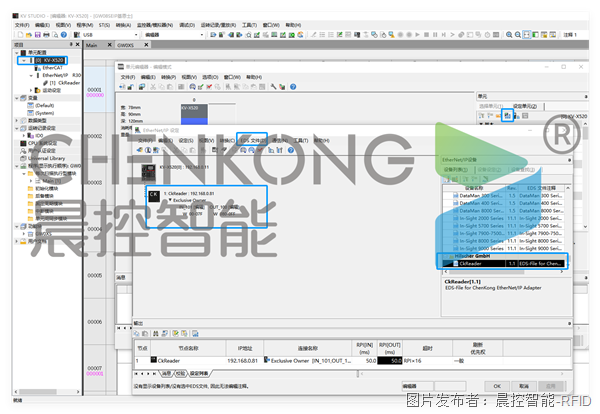Switch to the GW0XS editor tab
The height and width of the screenshot is (414, 600).
[126, 45]
